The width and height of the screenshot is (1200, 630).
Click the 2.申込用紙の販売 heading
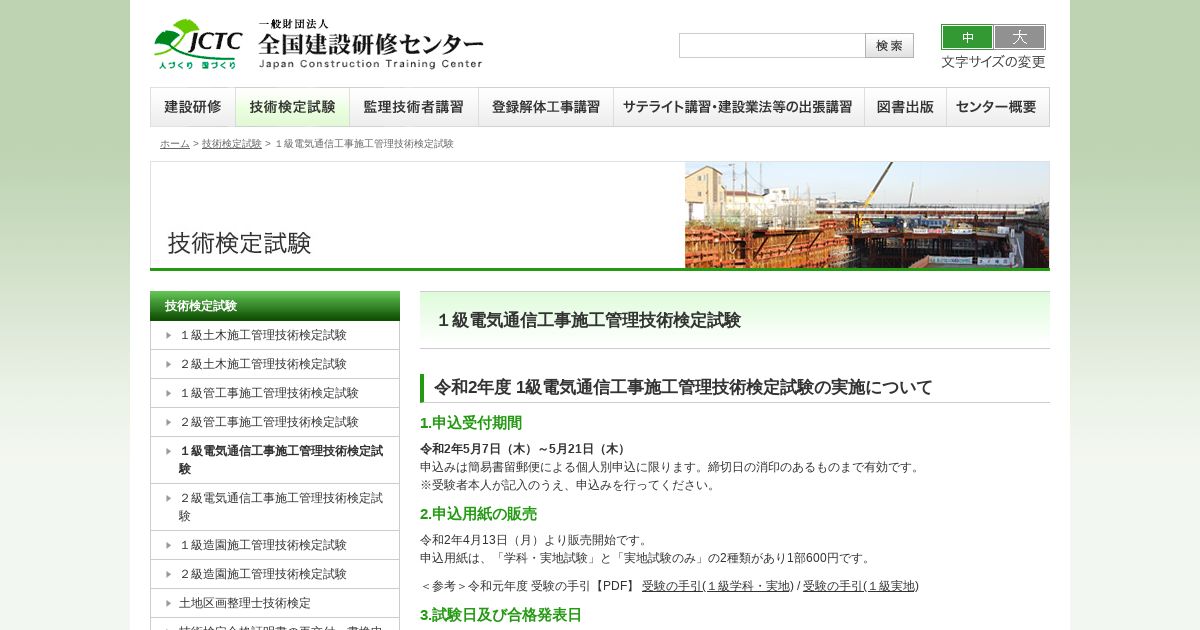point(478,514)
